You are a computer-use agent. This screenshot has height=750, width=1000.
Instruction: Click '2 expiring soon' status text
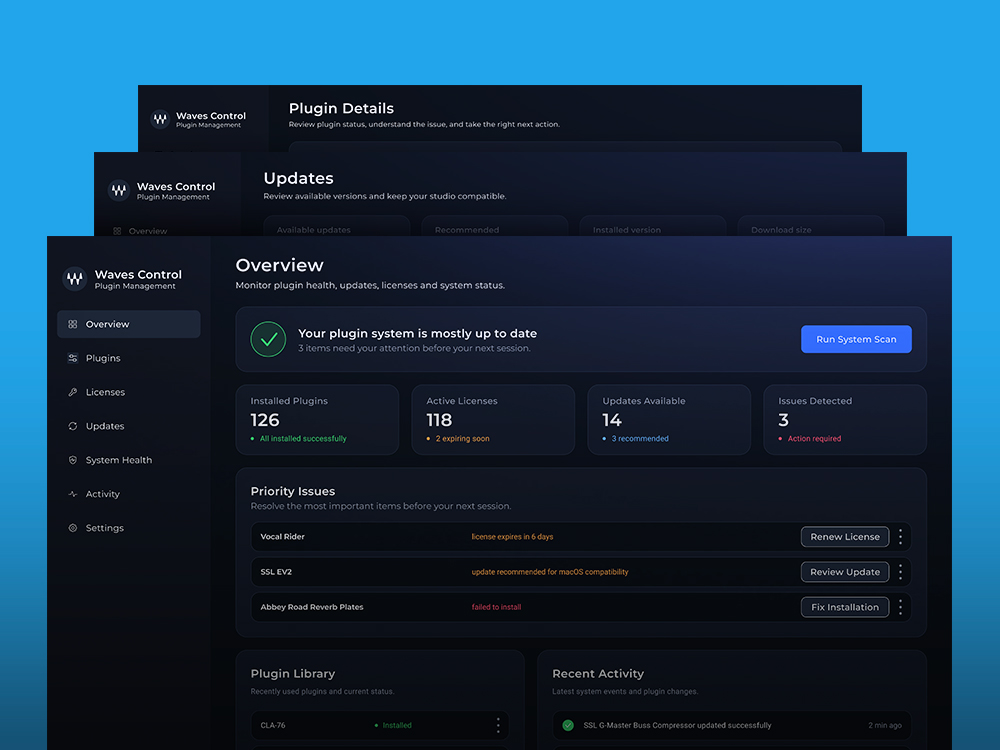tap(462, 439)
